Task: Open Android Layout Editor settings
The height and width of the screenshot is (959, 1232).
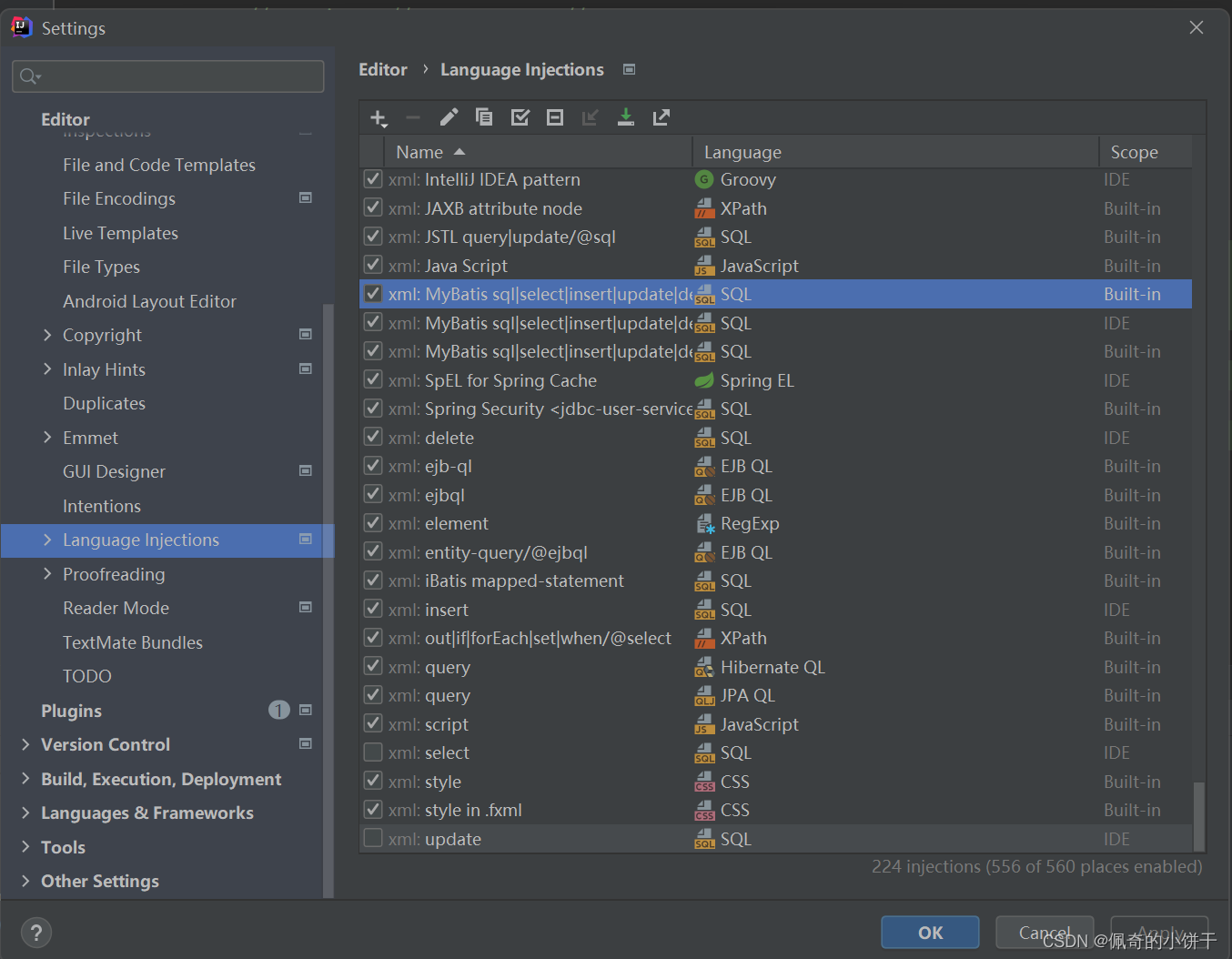Action: 149,301
